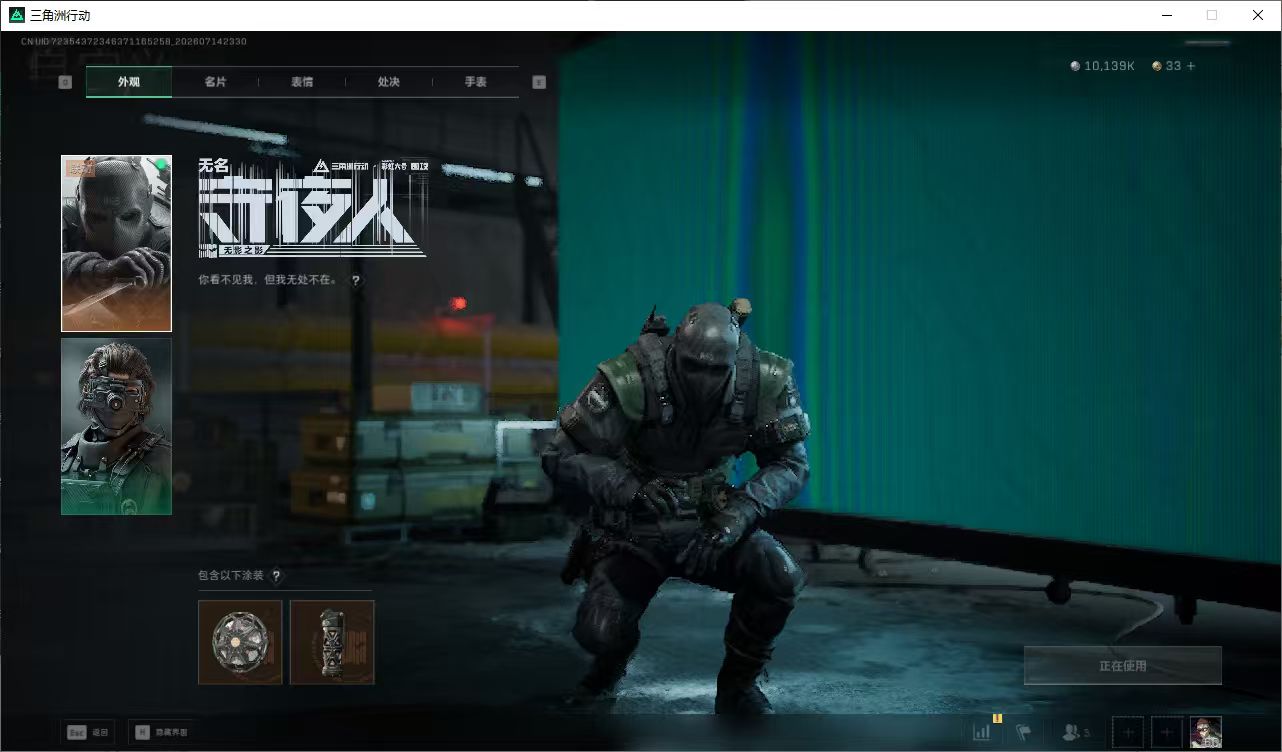Click the 正在使用 button
1282x752 pixels.
[1123, 666]
